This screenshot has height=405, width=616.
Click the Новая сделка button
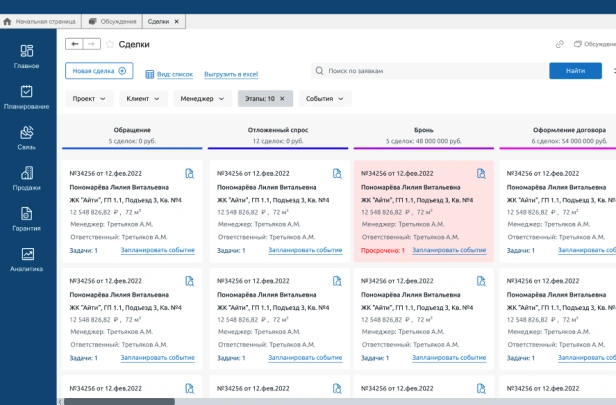(98, 71)
